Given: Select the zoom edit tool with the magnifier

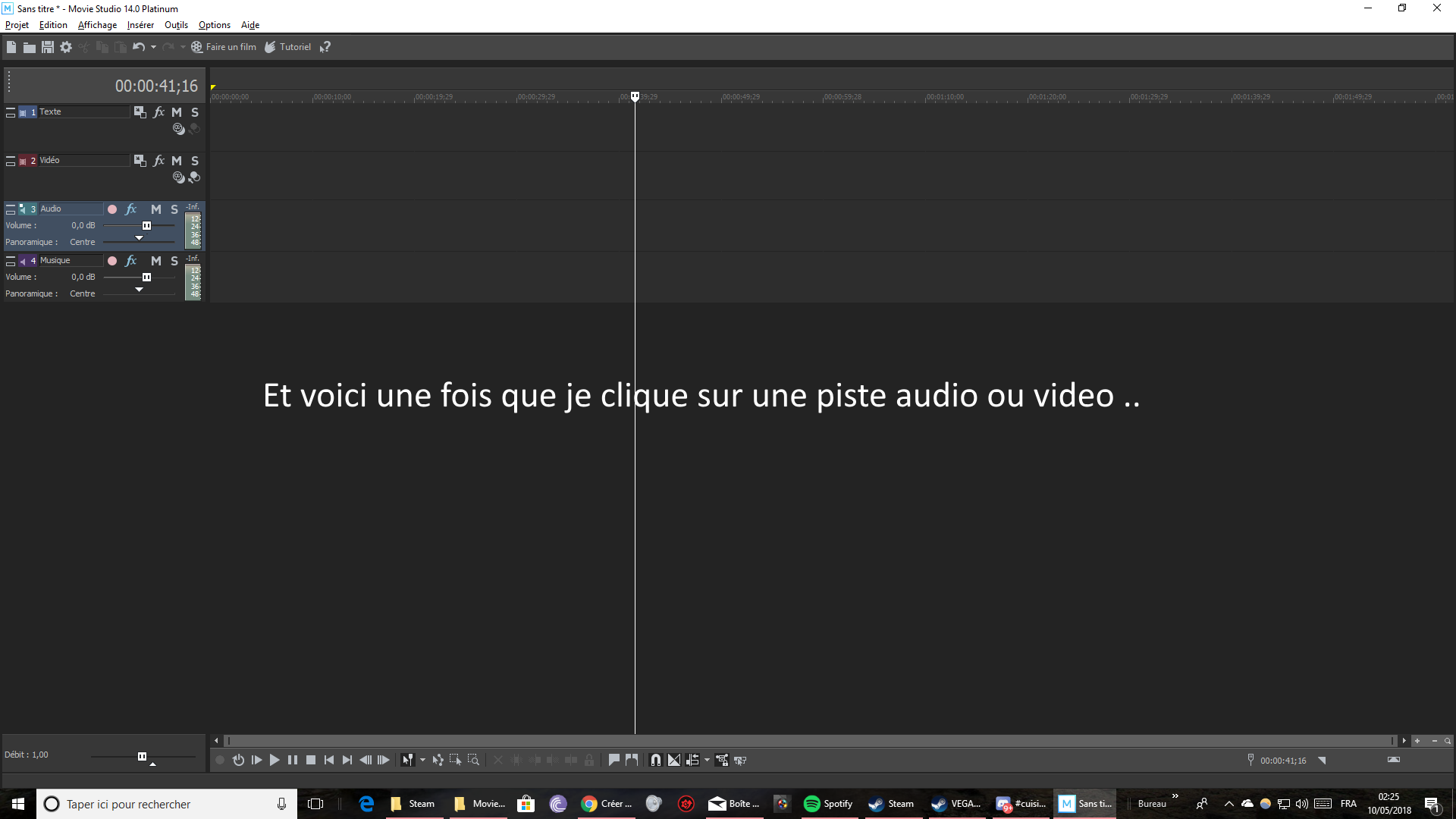Looking at the screenshot, I should pyautogui.click(x=473, y=760).
